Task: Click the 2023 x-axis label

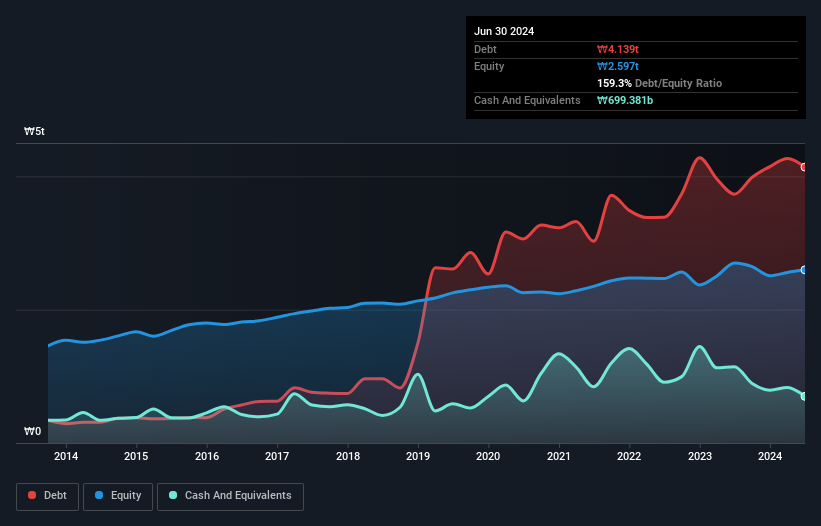Action: [x=700, y=456]
